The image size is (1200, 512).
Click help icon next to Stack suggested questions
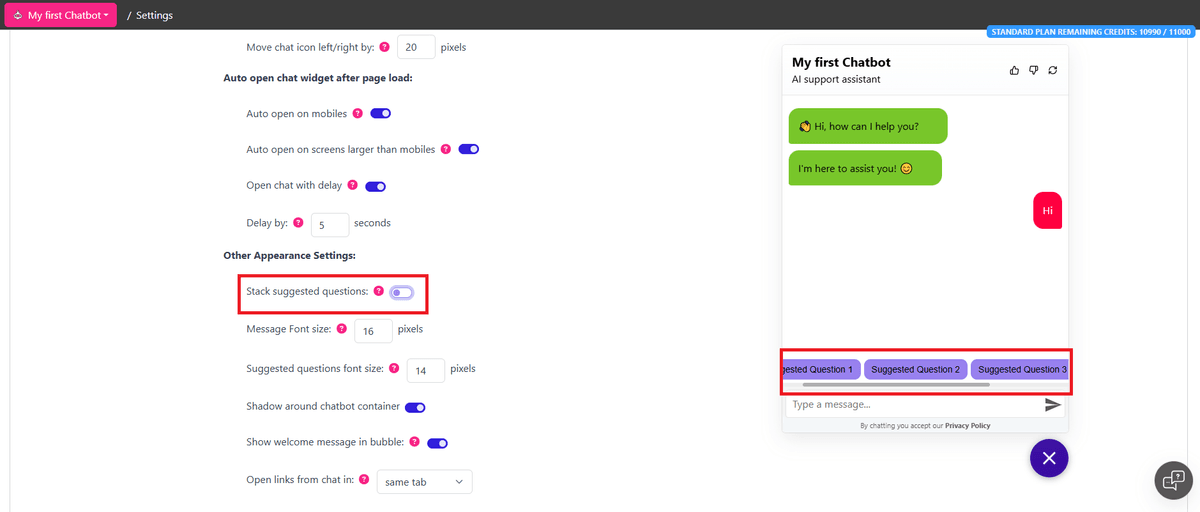coord(378,291)
